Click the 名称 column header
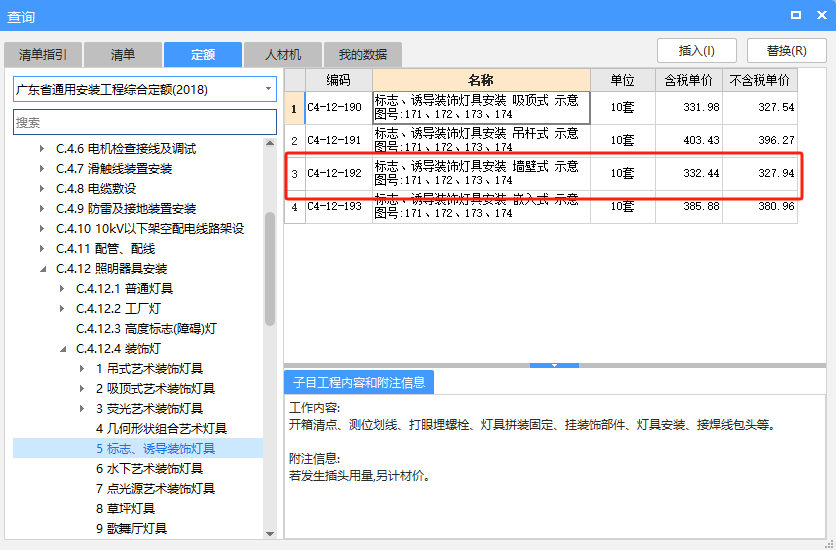The width and height of the screenshot is (836, 550). tap(481, 80)
